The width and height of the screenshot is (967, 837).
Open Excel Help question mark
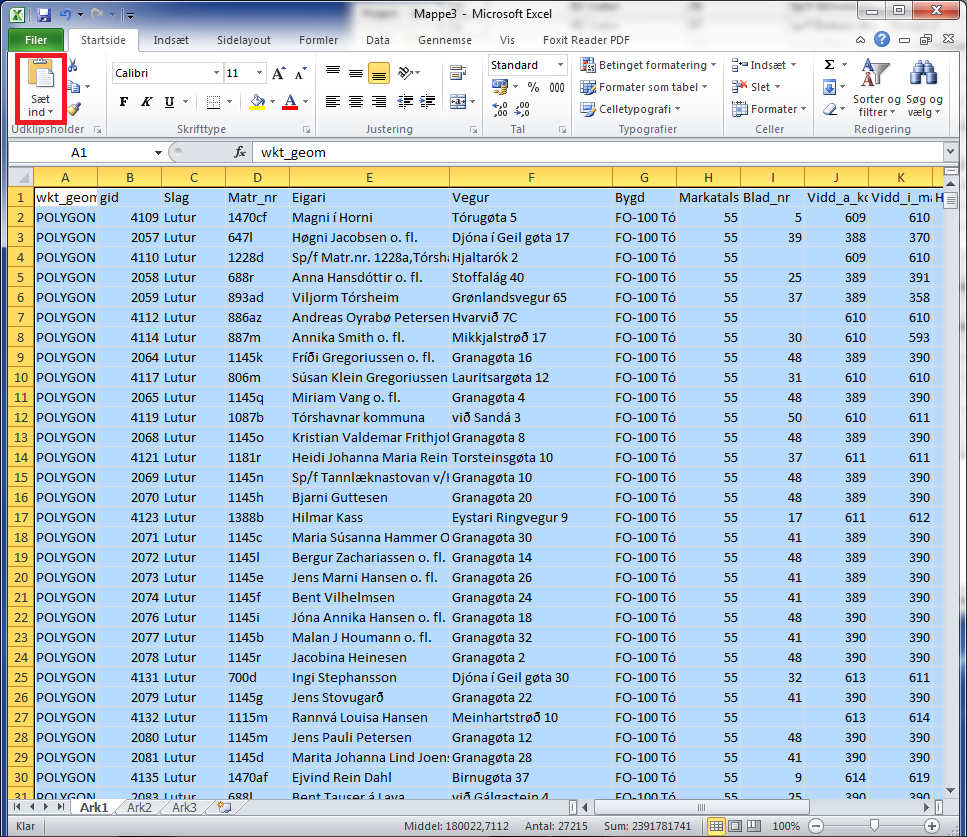[882, 39]
